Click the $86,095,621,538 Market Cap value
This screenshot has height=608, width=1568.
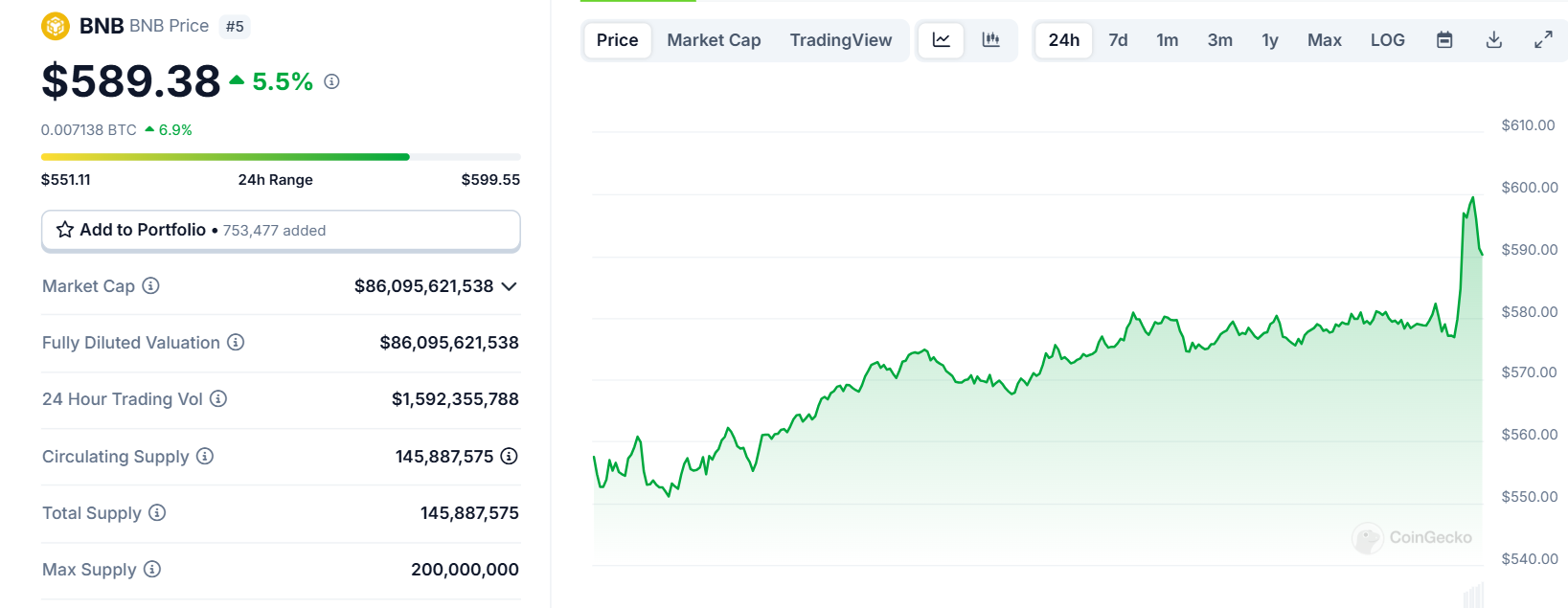point(424,286)
